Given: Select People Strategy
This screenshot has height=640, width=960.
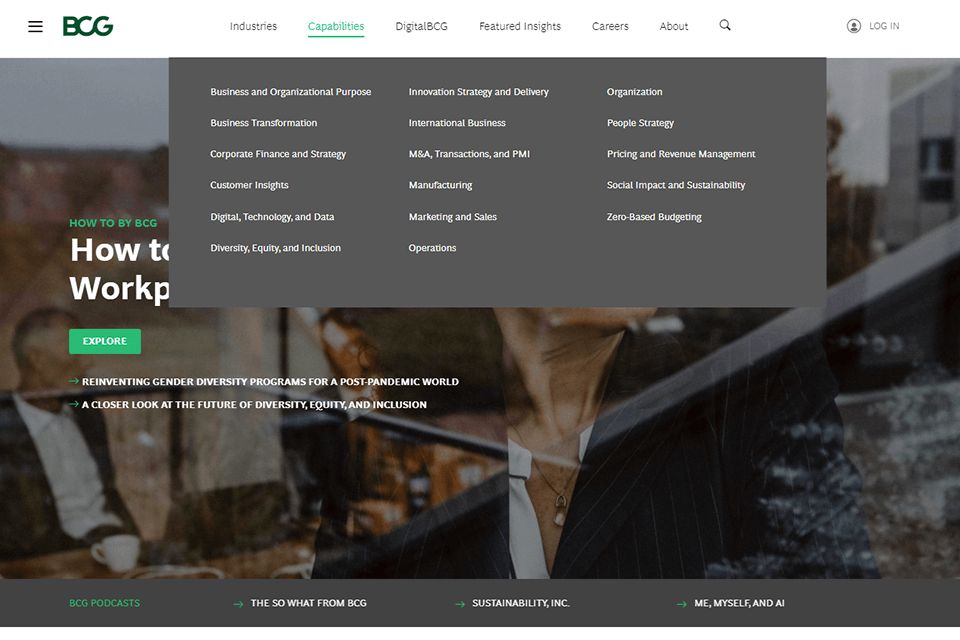Looking at the screenshot, I should tap(640, 123).
